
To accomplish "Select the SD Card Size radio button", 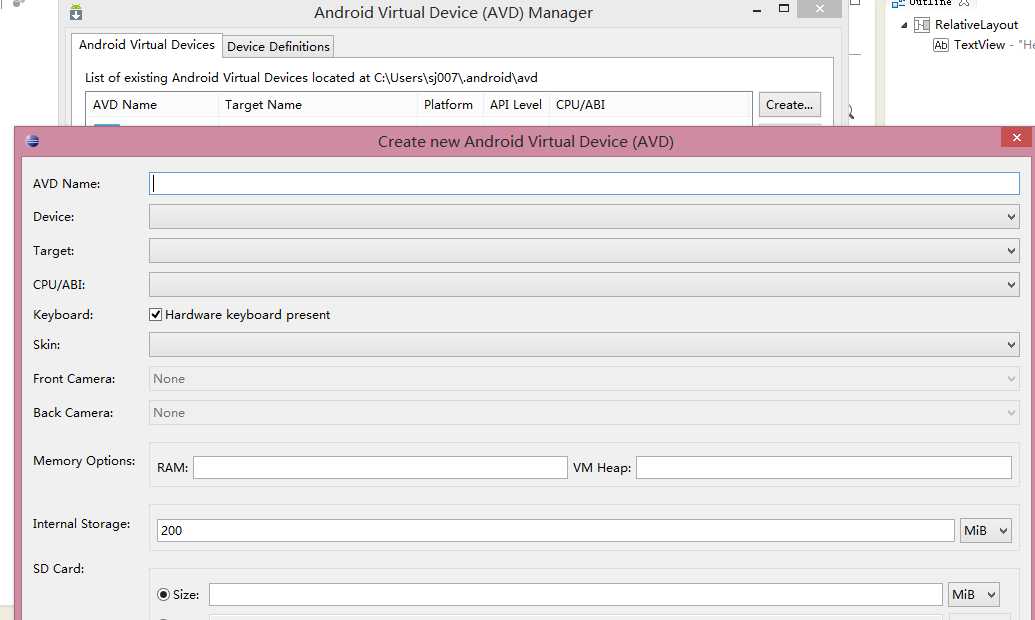I will coord(163,594).
